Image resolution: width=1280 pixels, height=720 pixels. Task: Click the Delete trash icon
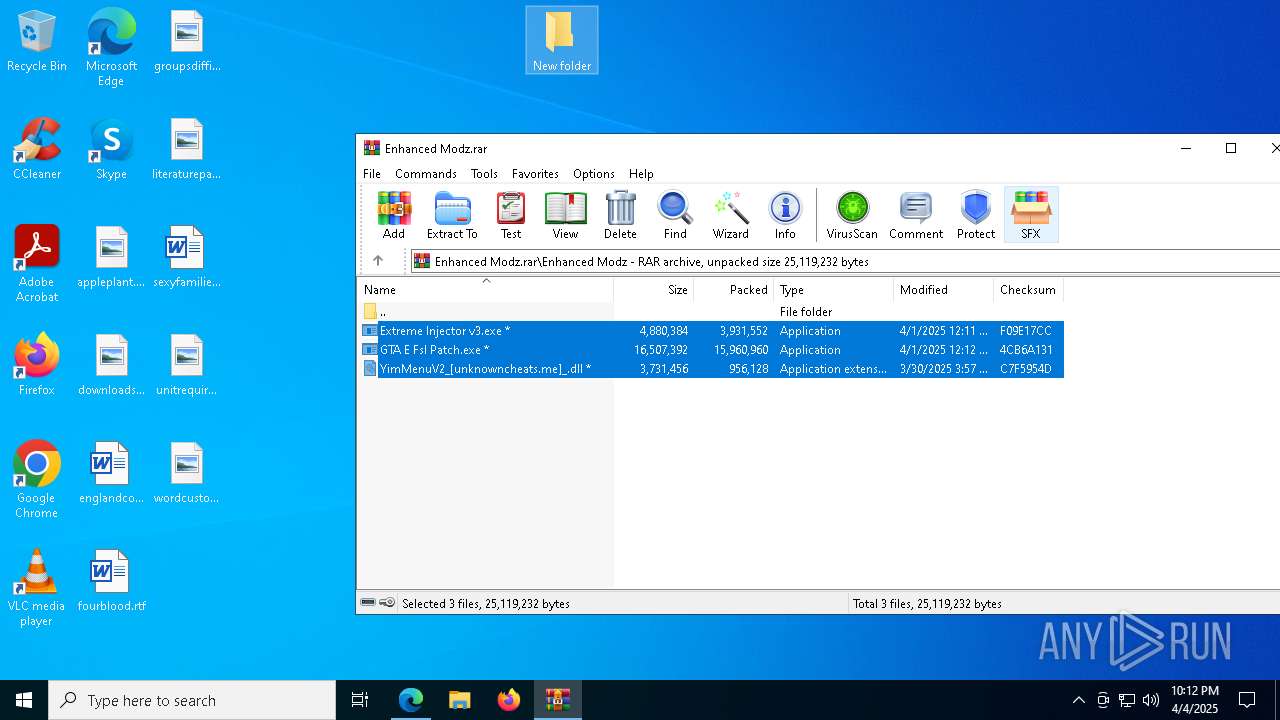click(x=620, y=215)
